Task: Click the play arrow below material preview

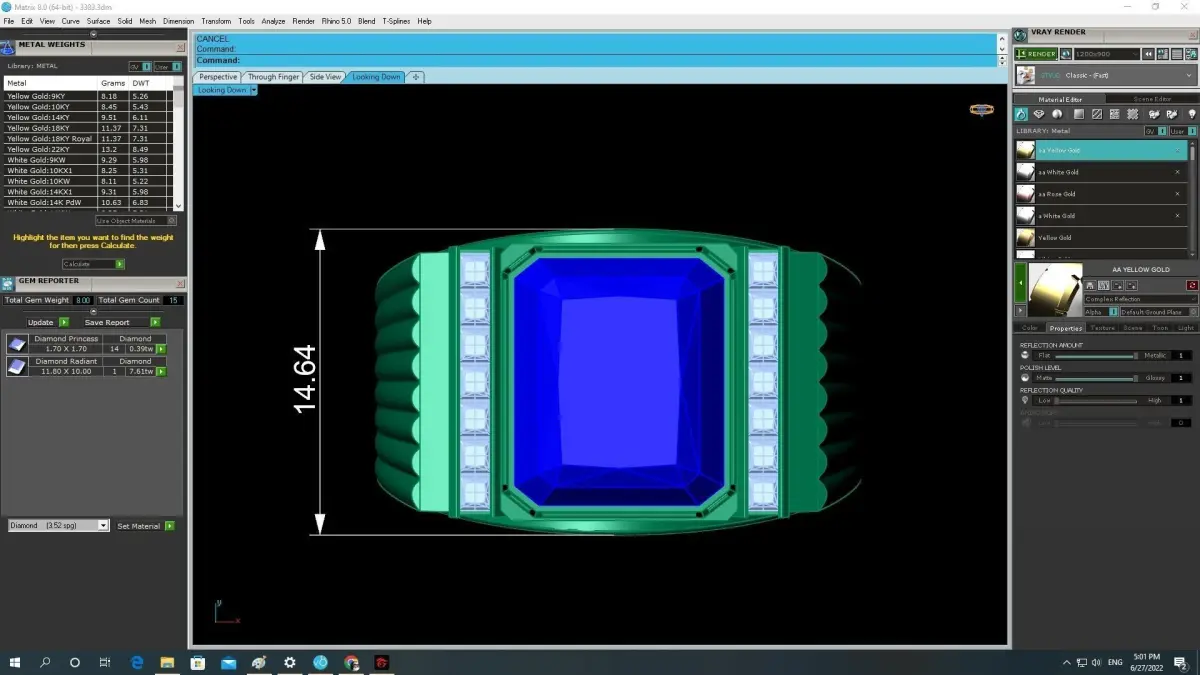Action: [x=1022, y=312]
